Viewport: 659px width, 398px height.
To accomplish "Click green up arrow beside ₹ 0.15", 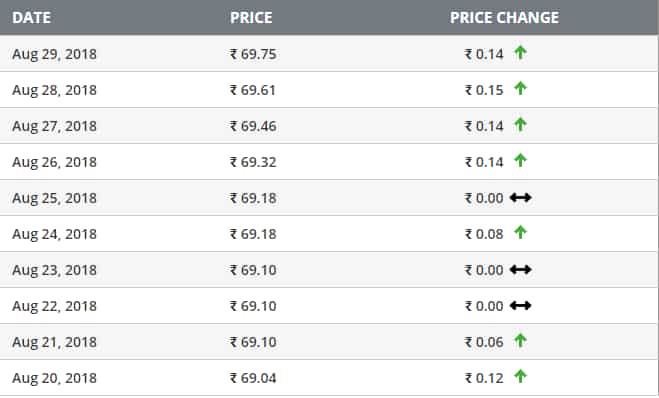I will (x=520, y=88).
